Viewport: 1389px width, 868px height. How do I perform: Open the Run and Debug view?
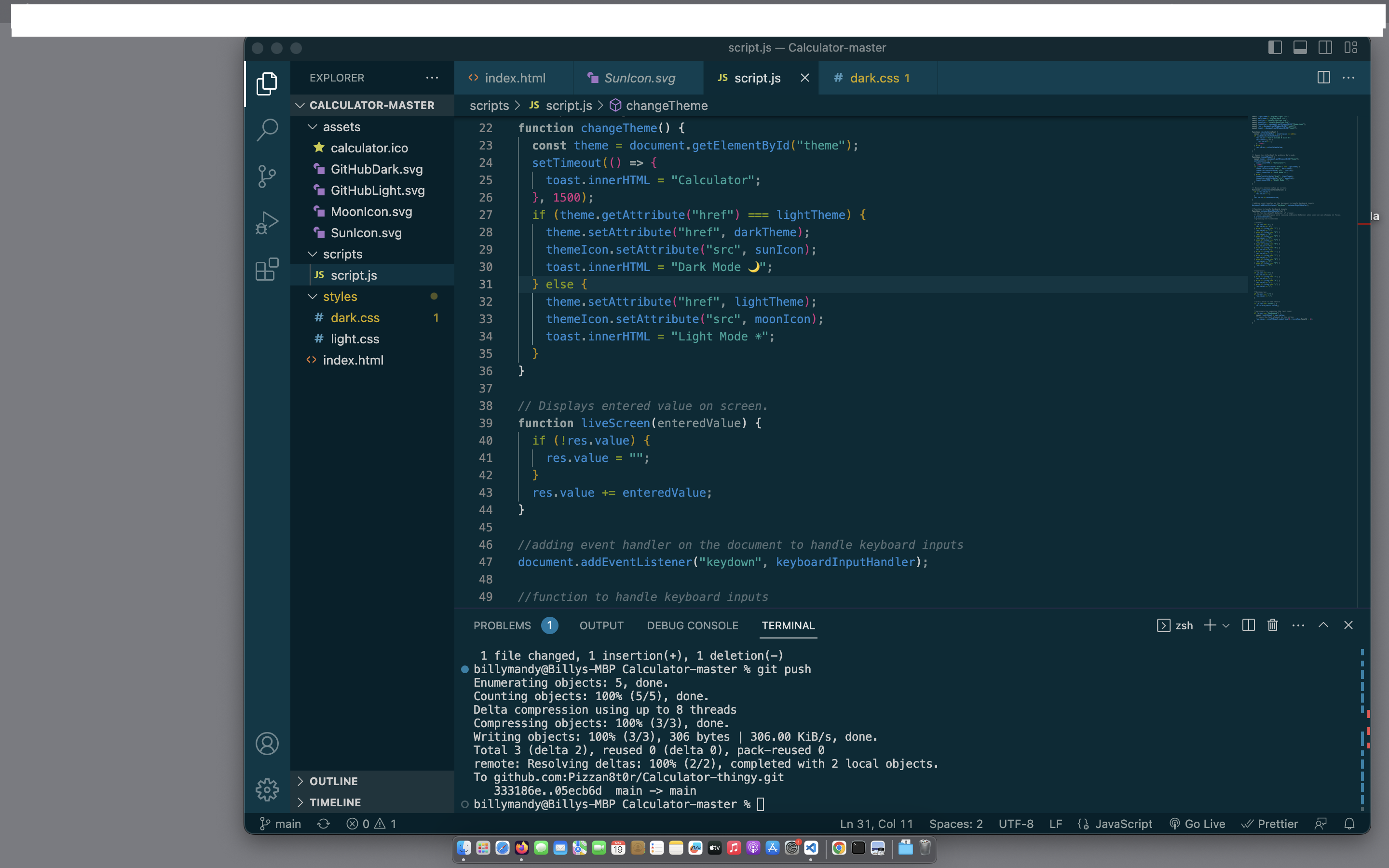tap(267, 223)
